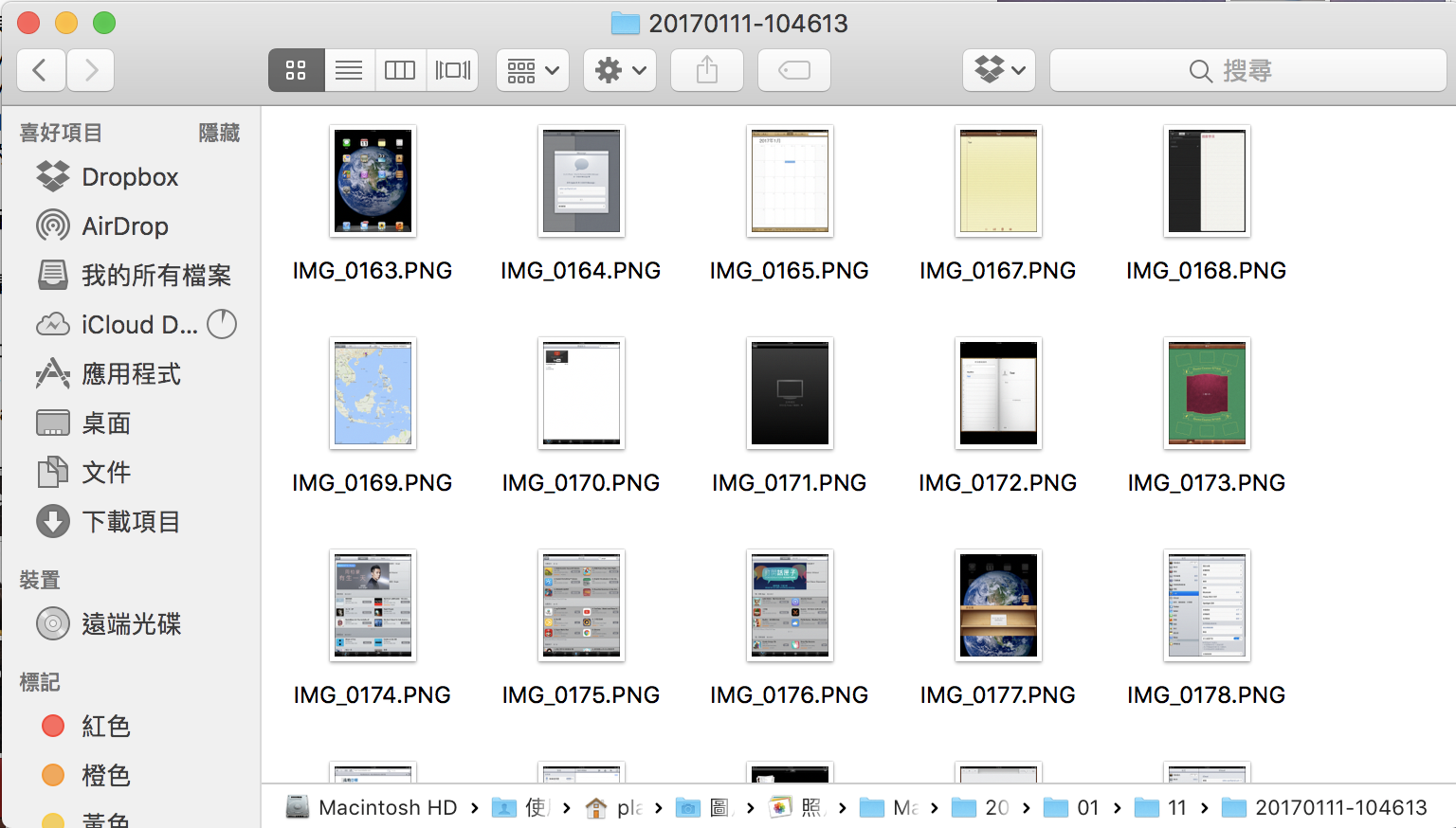Open the gear Action menu
Screen dimensions: 1456x828
pyautogui.click(x=620, y=70)
